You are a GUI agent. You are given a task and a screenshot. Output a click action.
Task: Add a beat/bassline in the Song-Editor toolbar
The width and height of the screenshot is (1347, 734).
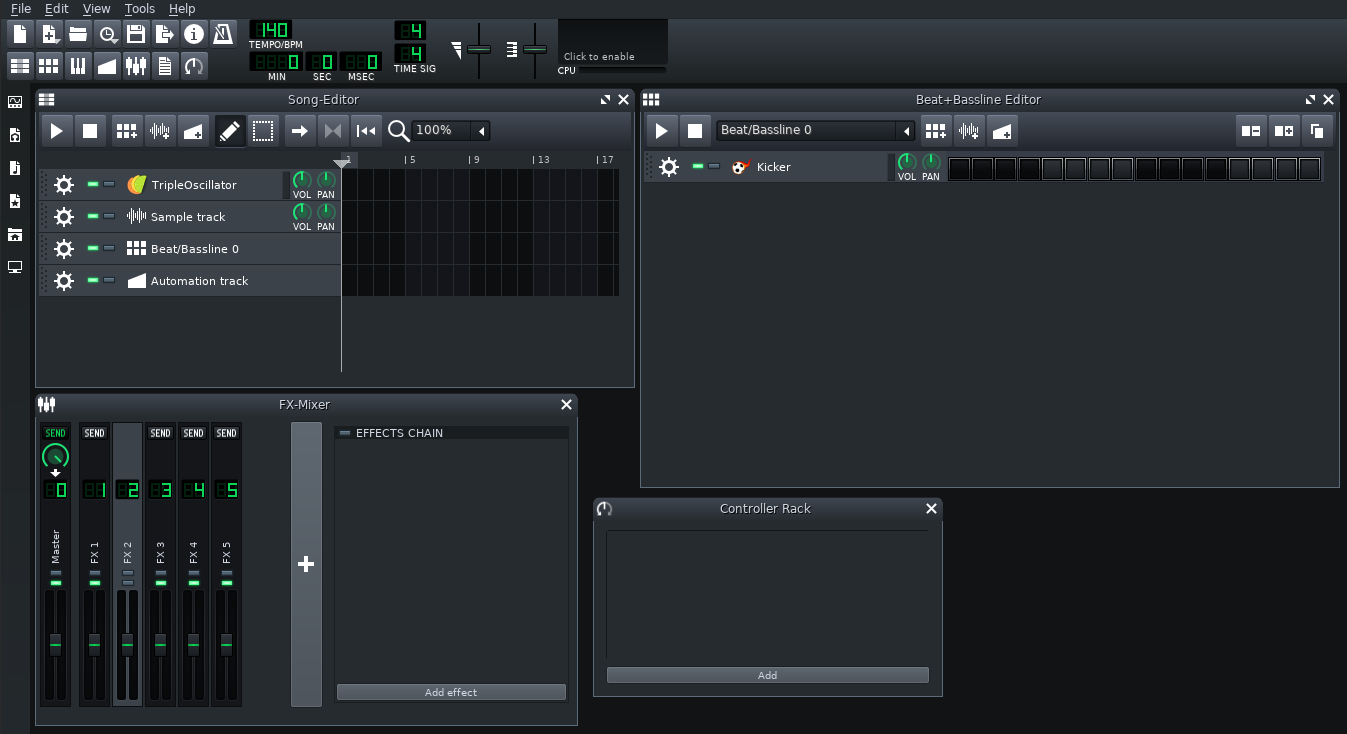126,131
